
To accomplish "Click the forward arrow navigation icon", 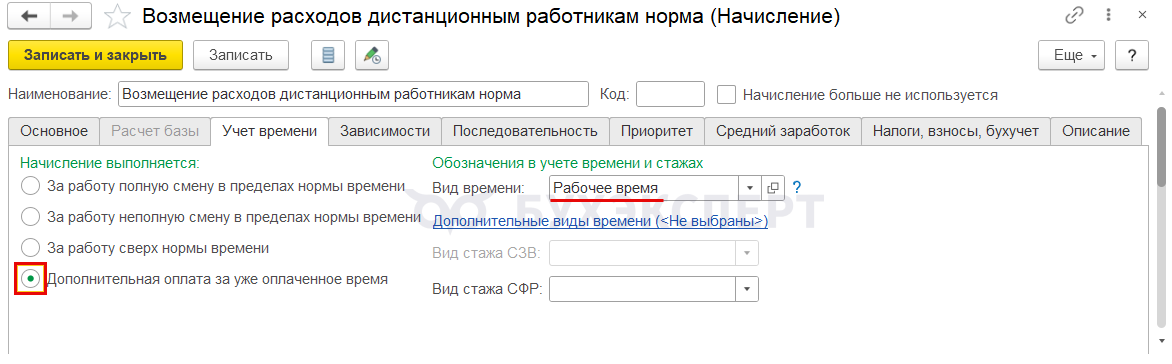I will (x=71, y=16).
